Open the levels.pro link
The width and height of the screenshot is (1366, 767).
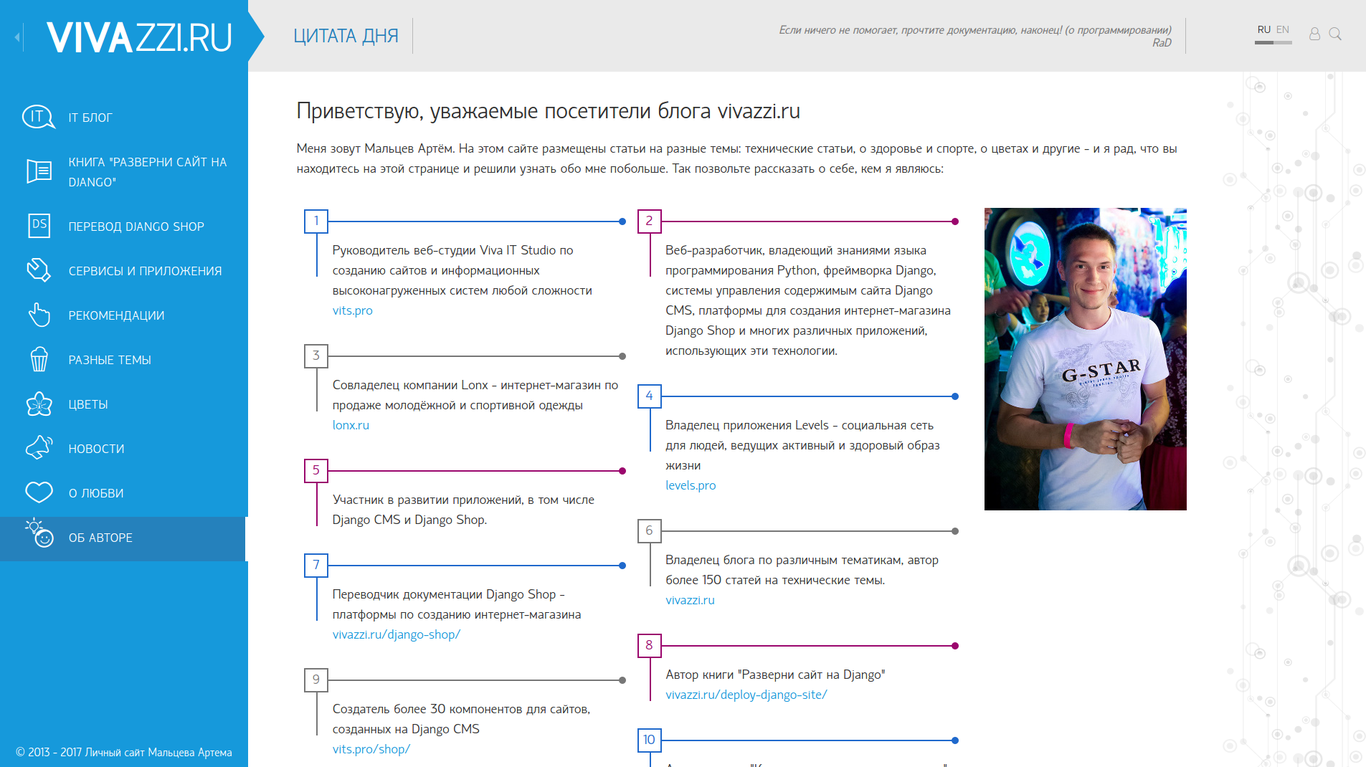[x=690, y=486]
